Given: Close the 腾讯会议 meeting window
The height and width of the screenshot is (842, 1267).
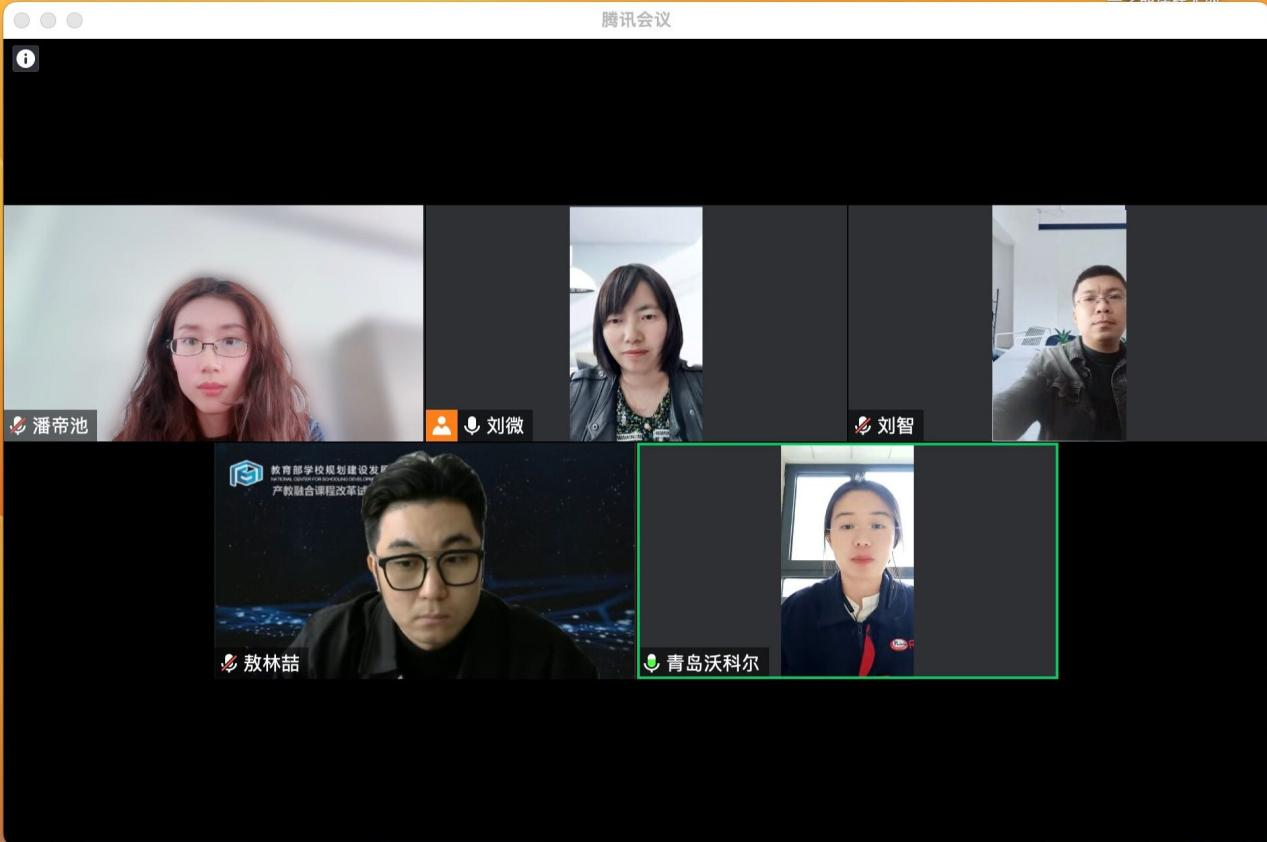Looking at the screenshot, I should 22,20.
